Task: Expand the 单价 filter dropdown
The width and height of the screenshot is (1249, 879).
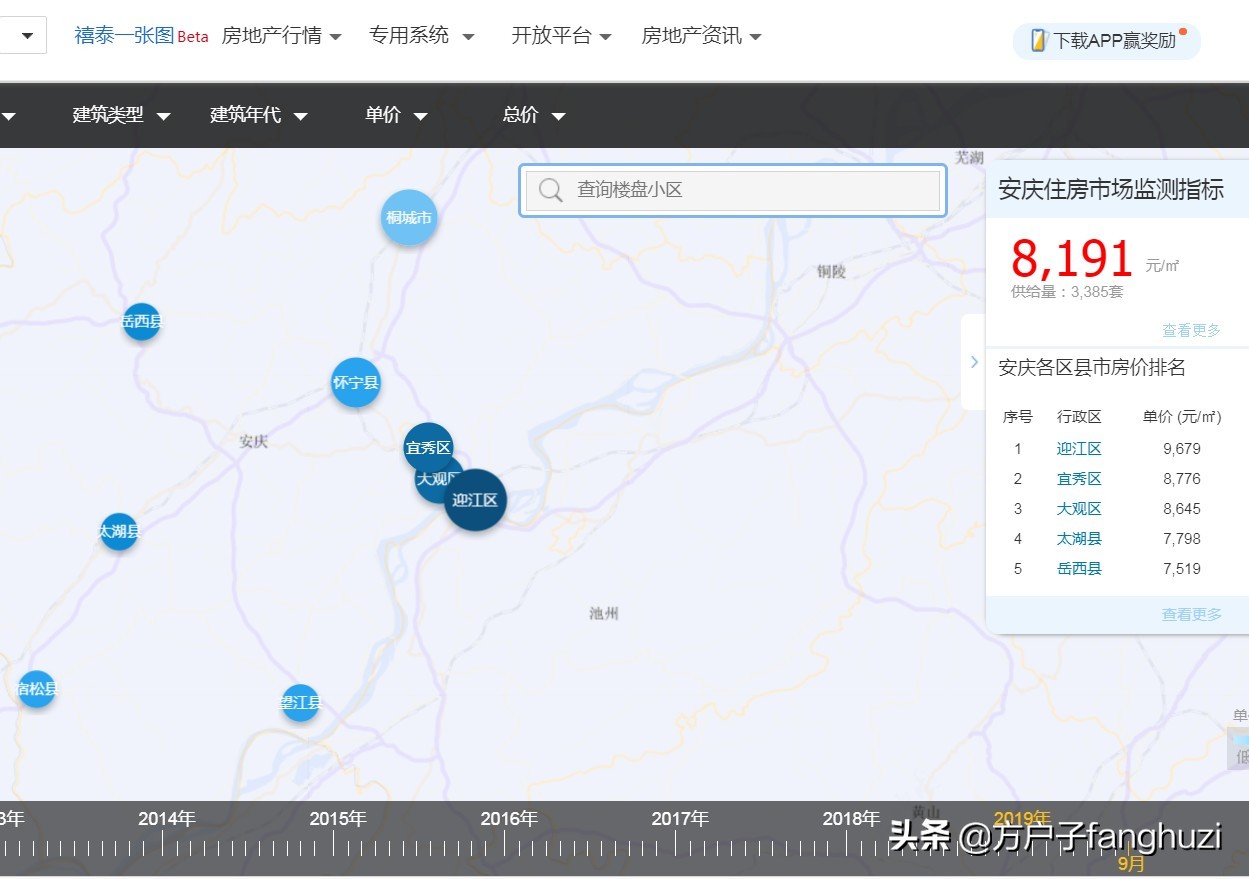Action: 396,116
